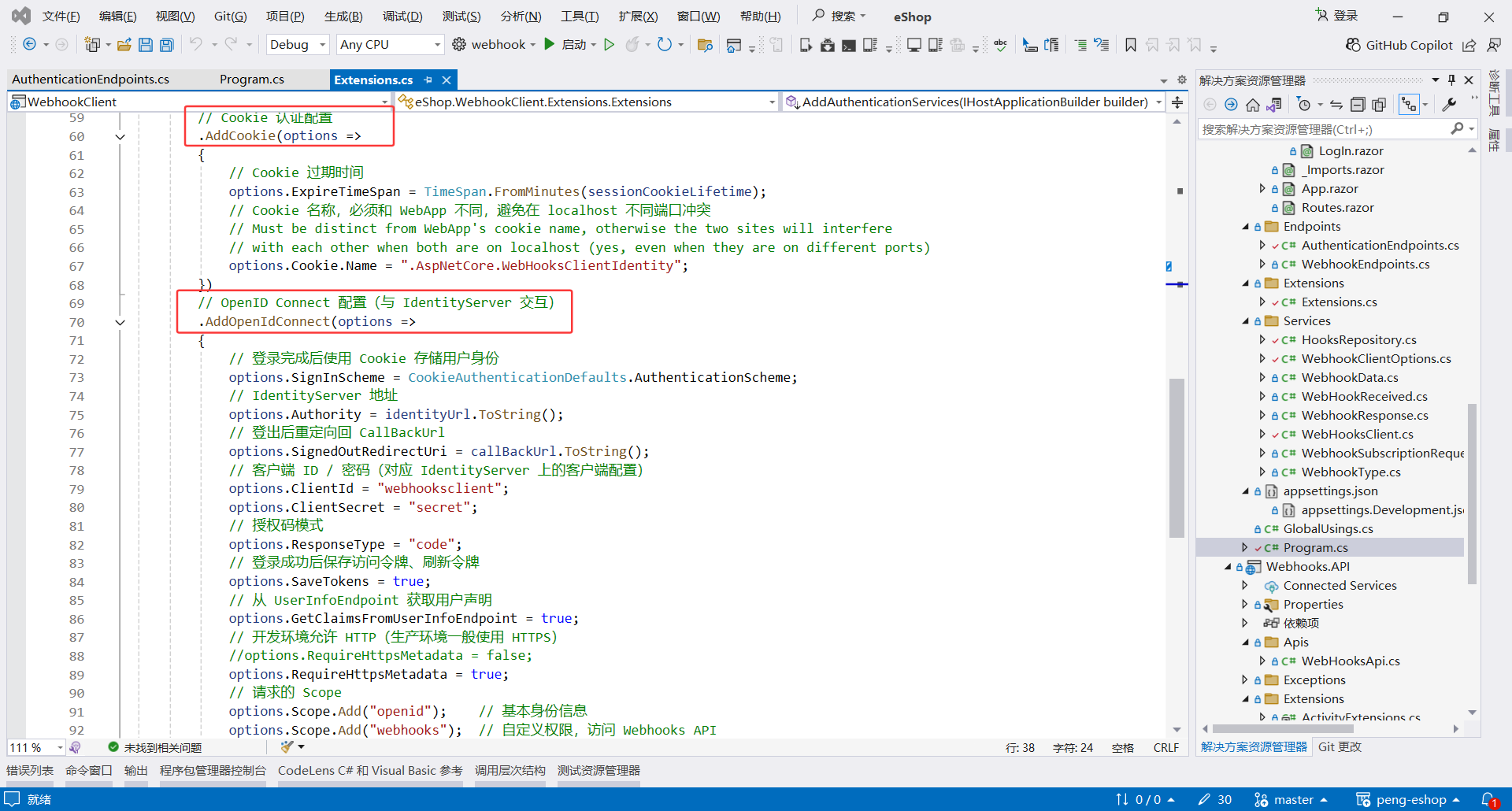The width and height of the screenshot is (1512, 811).
Task: Toggle Show All Files in Solution Explorer
Action: pyautogui.click(x=1379, y=104)
